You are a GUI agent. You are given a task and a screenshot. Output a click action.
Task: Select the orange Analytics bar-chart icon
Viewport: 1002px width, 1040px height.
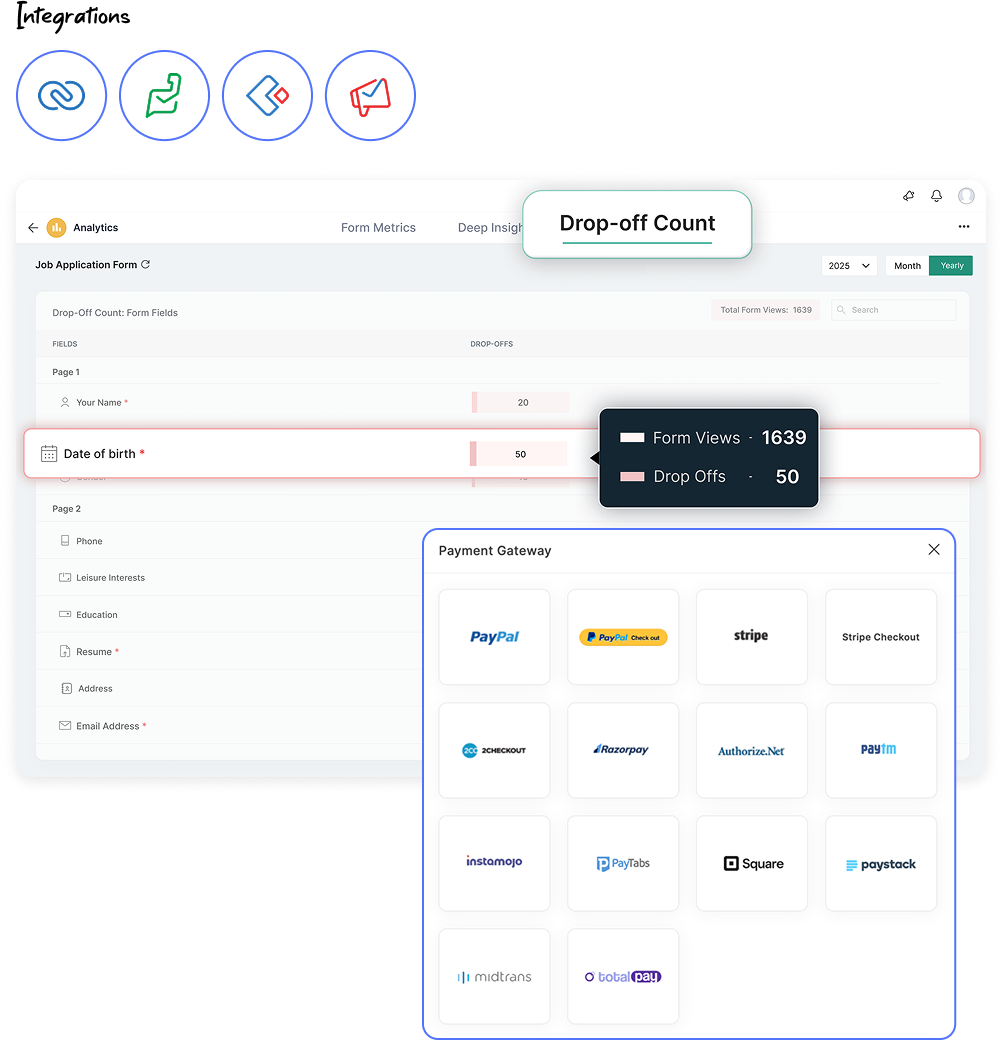coord(56,227)
